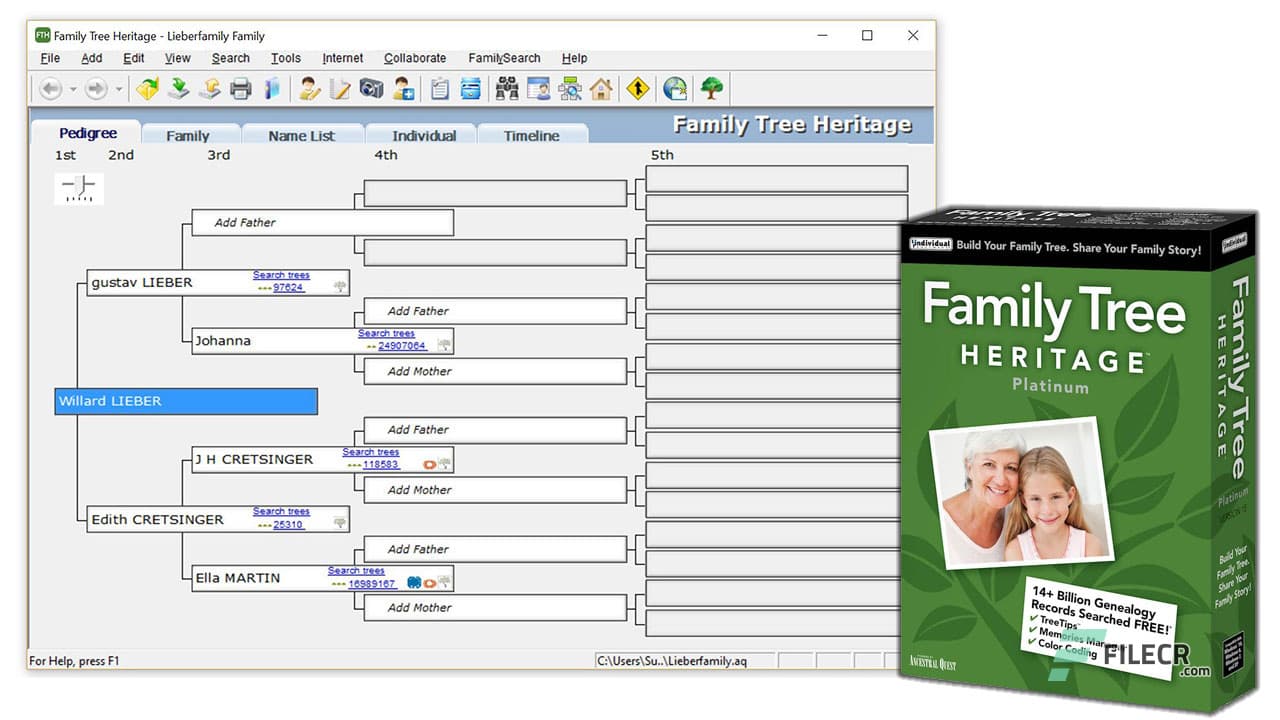1280x720 pixels.
Task: Click the yellow TreeTips diamond icon
Action: click(636, 89)
